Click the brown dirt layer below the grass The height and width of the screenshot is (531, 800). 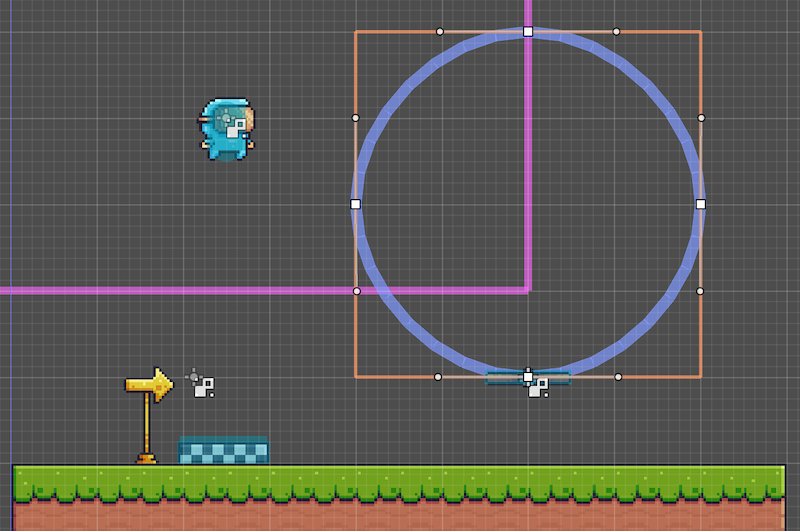pos(400,515)
